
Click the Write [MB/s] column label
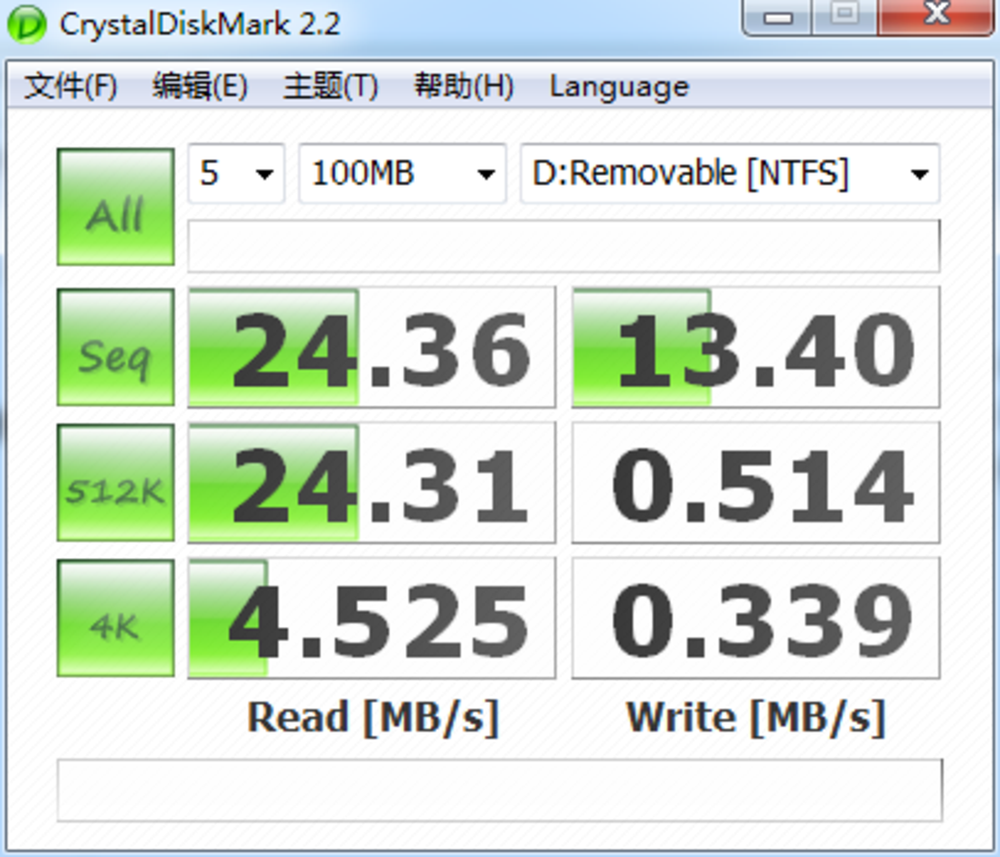point(756,718)
